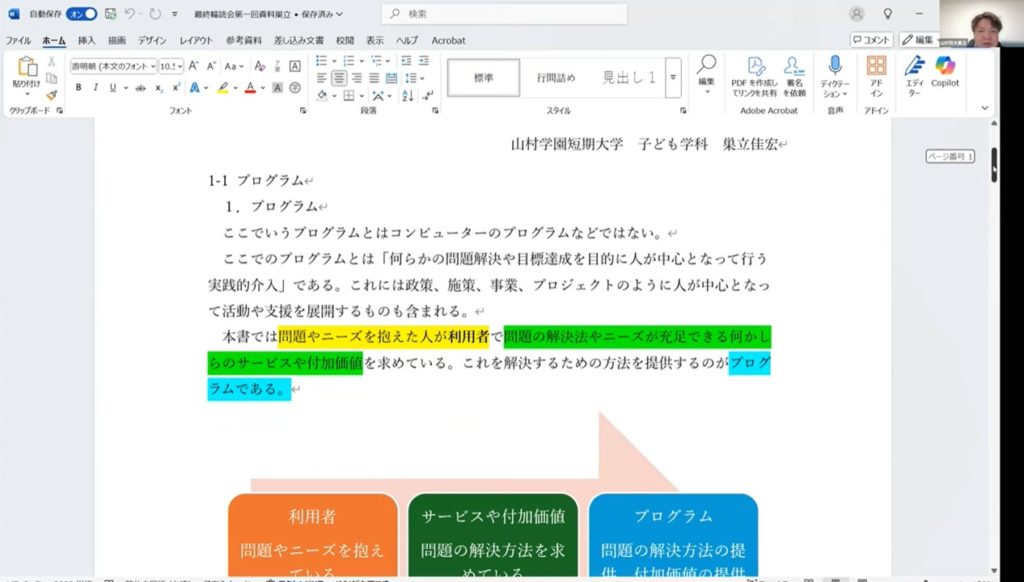Expand the styles gallery more arrow
The image size is (1024, 582).
(x=673, y=77)
